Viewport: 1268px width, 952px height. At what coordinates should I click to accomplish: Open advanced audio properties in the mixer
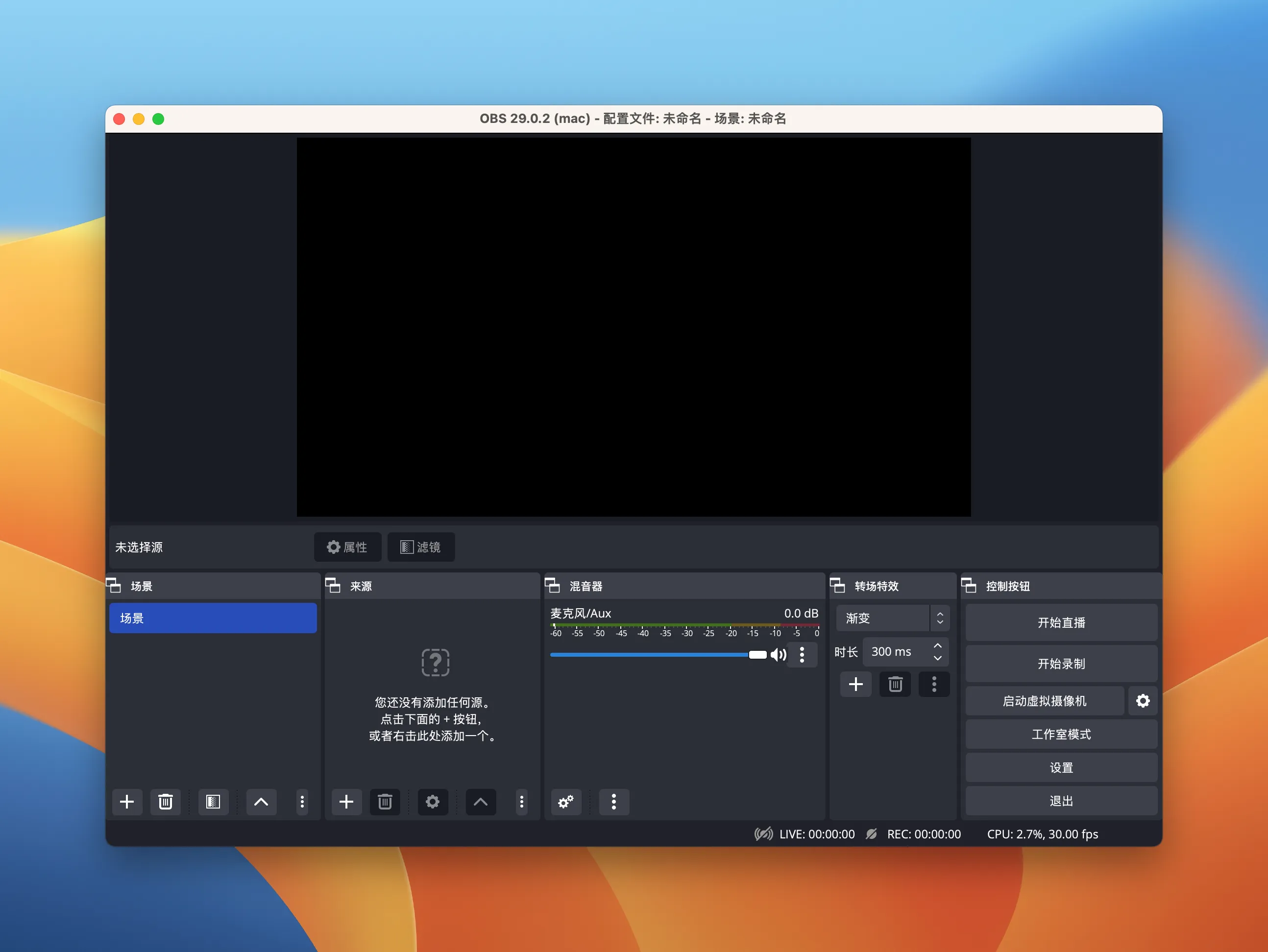566,802
